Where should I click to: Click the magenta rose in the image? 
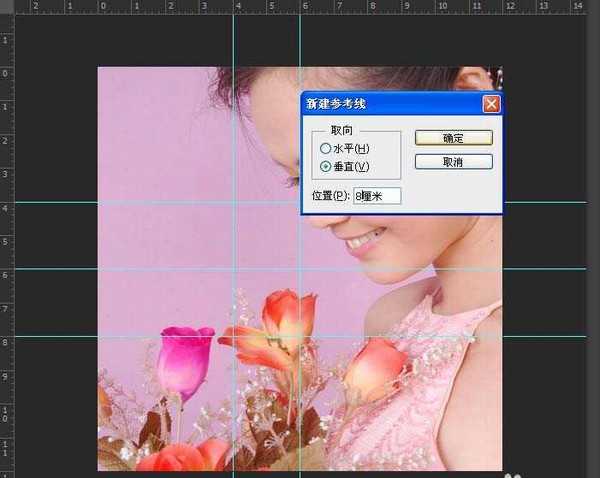[x=183, y=360]
